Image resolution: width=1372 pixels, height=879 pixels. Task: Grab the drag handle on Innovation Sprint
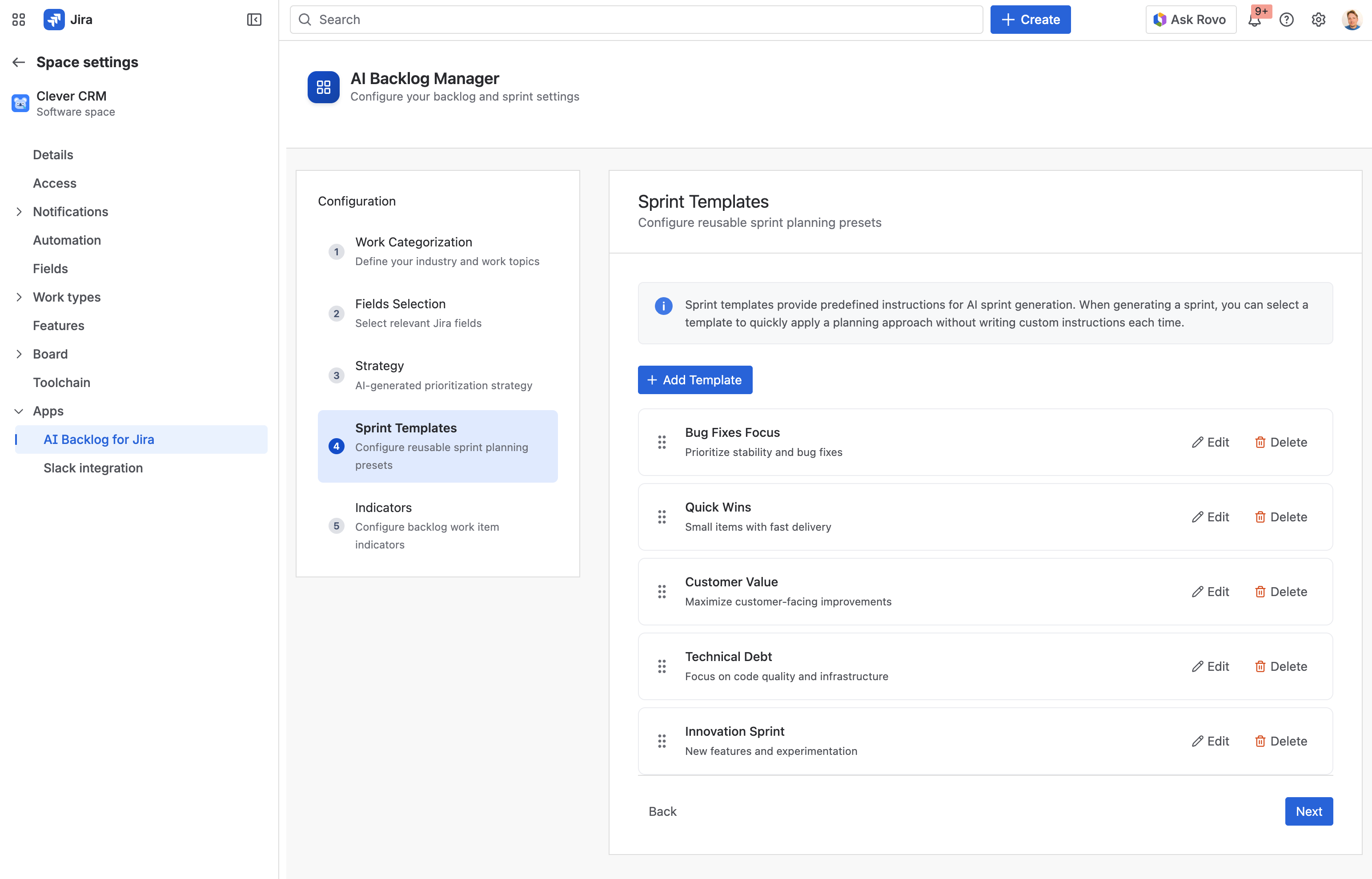(662, 741)
